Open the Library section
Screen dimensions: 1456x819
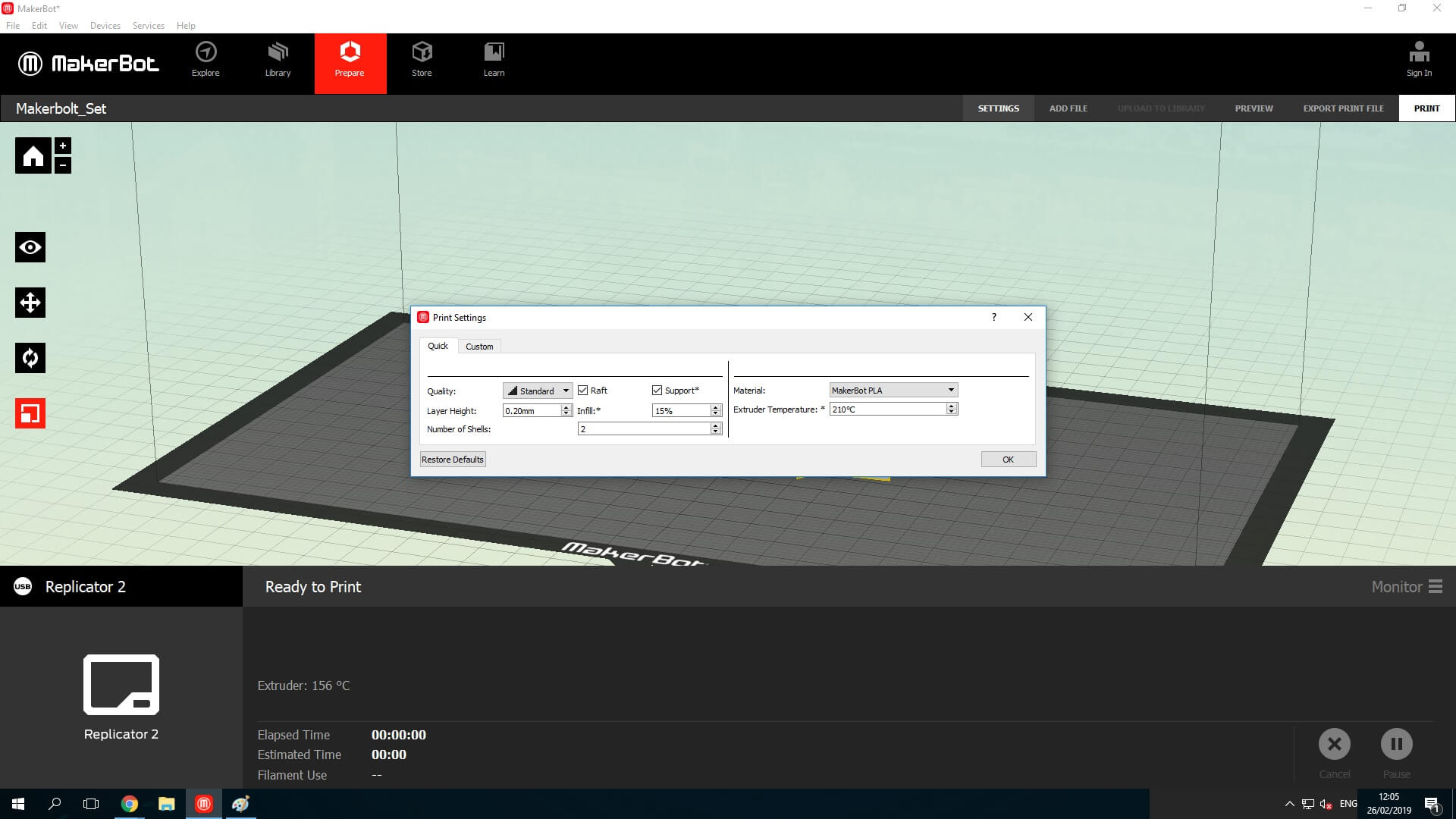pyautogui.click(x=278, y=61)
